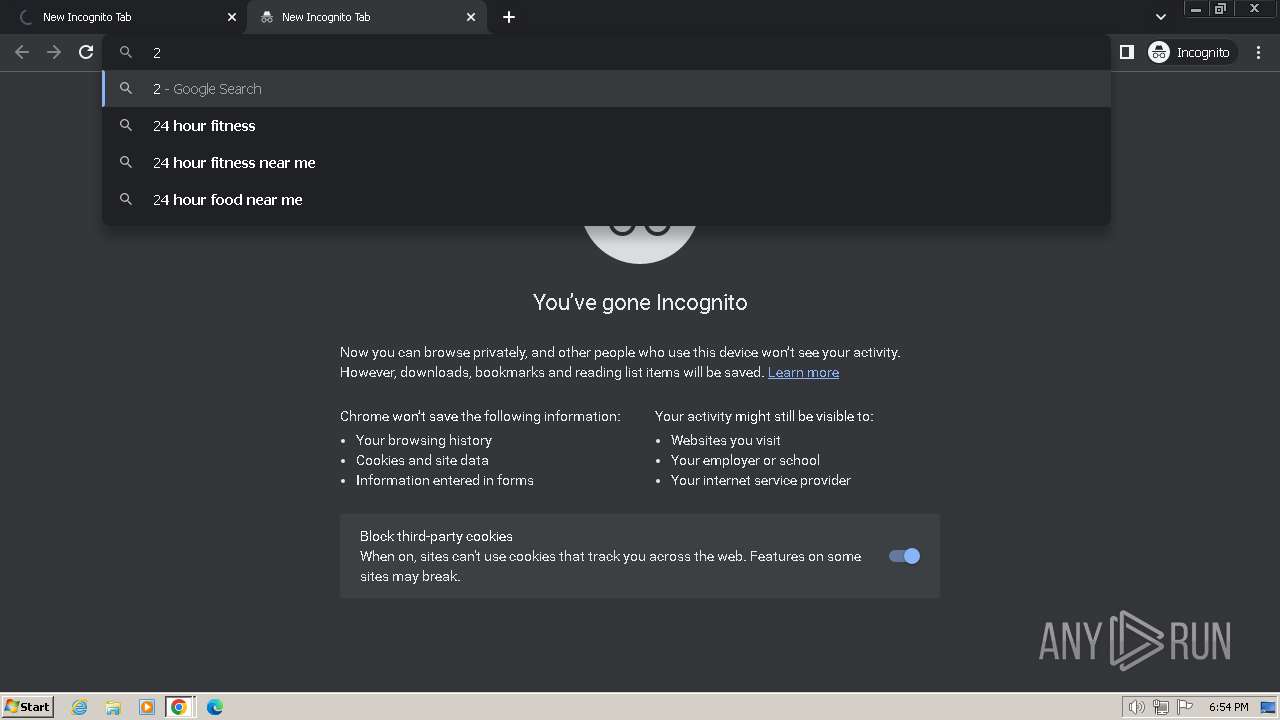Open the Windows Start button
The width and height of the screenshot is (1280, 720).
point(28,706)
